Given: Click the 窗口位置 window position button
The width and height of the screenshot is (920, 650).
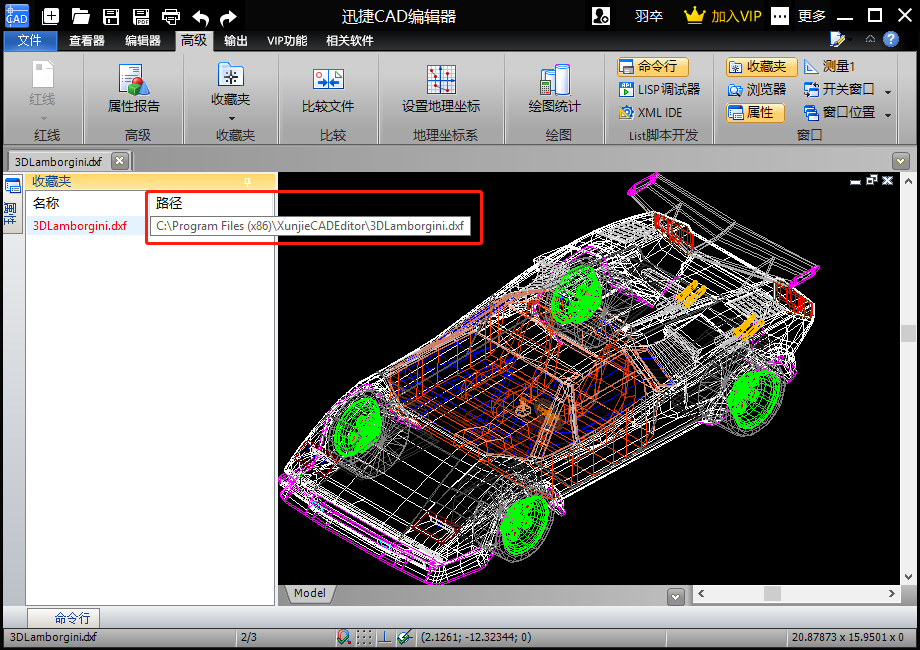Looking at the screenshot, I should pyautogui.click(x=839, y=112).
